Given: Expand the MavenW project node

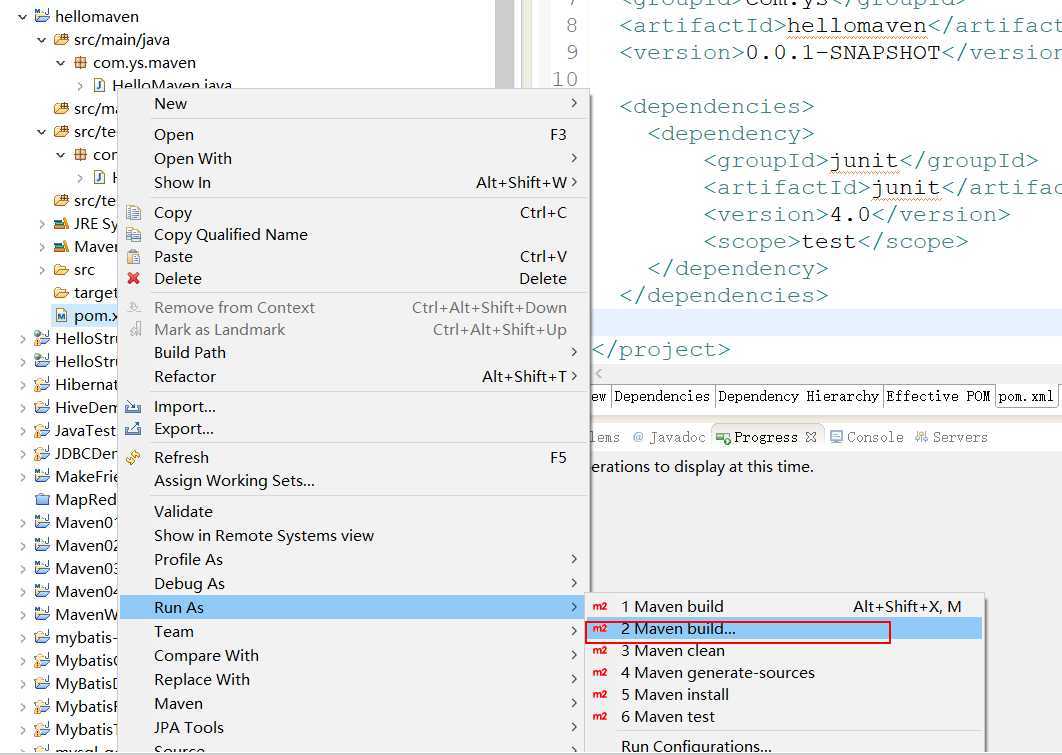Looking at the screenshot, I should coord(23,615).
